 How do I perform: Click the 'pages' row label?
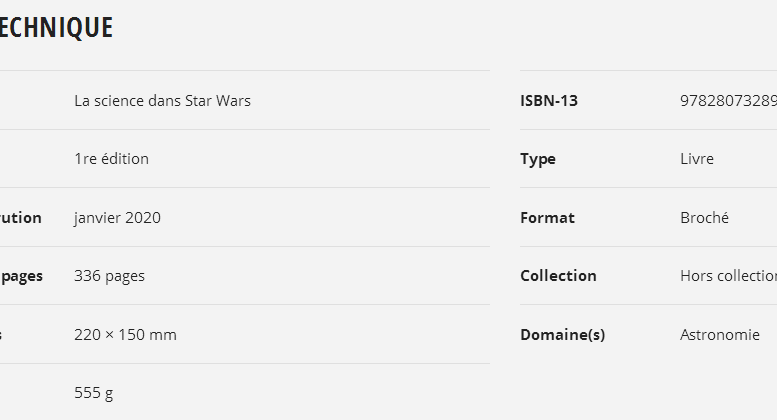click(x=21, y=275)
